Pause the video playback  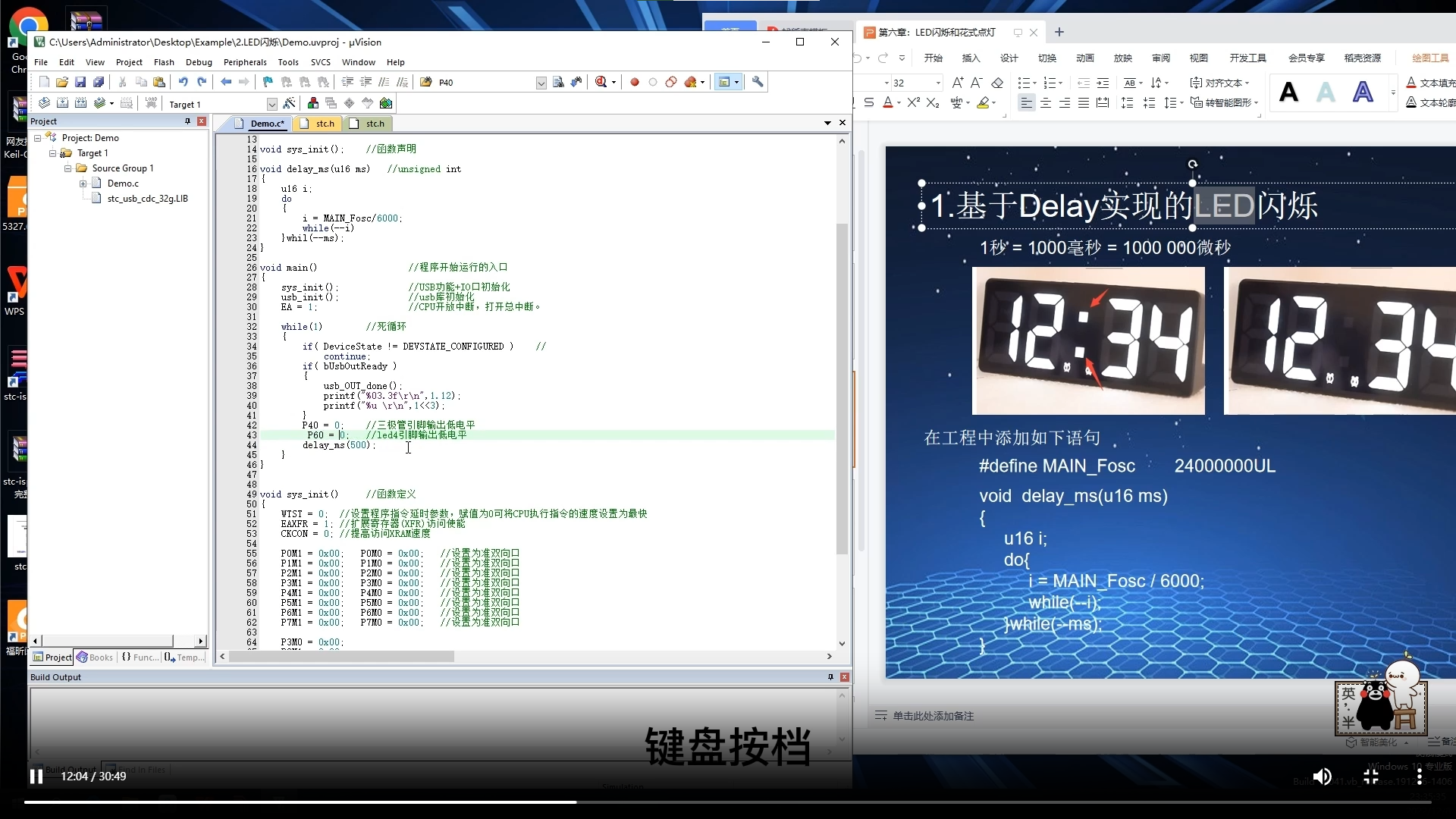click(36, 777)
